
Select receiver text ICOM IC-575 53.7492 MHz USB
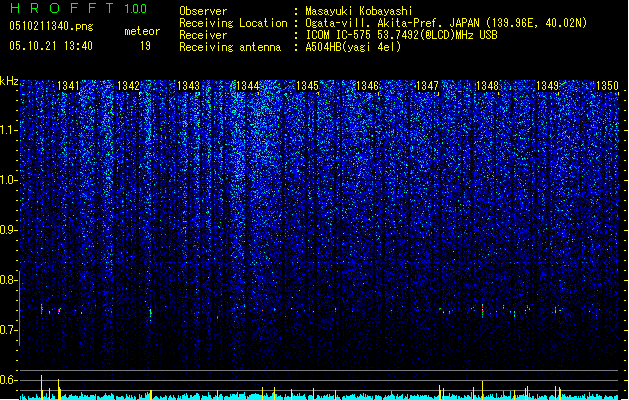pyautogui.click(x=402, y=35)
